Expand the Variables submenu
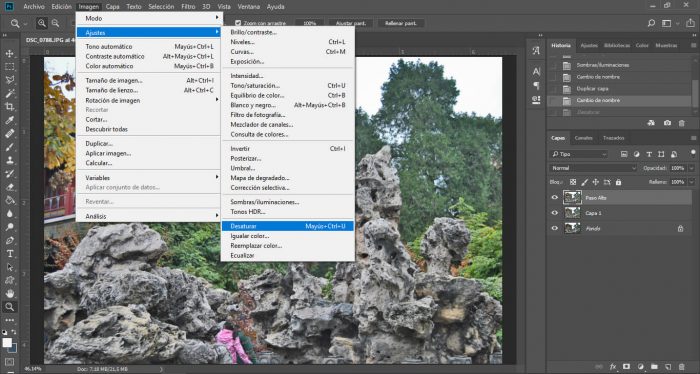700x374 pixels. pyautogui.click(x=148, y=178)
